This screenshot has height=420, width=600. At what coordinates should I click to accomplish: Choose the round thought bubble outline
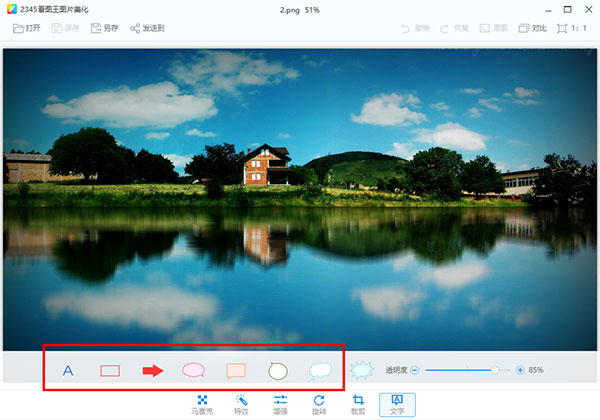click(278, 371)
